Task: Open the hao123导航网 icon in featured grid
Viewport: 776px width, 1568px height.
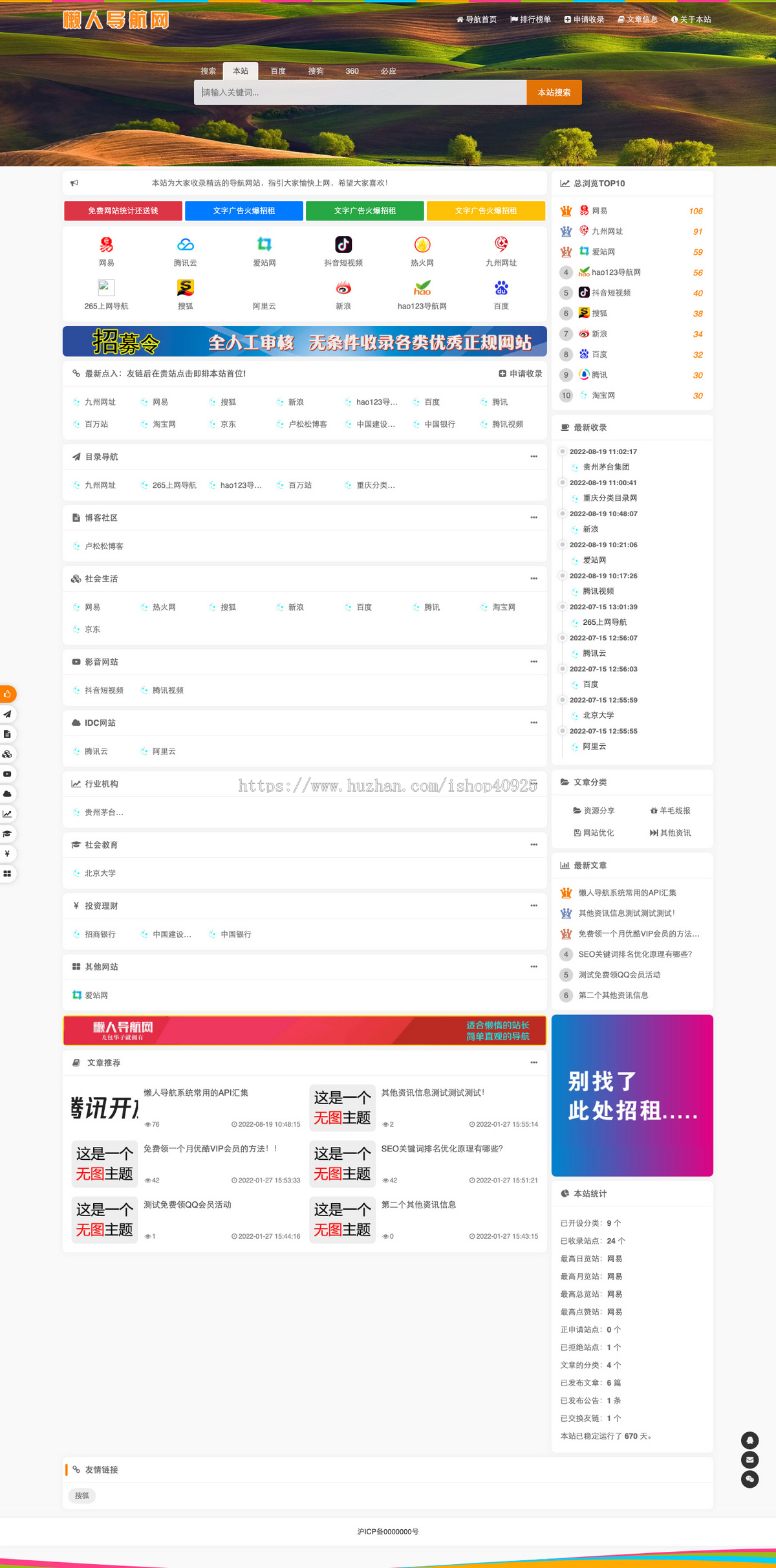Action: pyautogui.click(x=422, y=288)
